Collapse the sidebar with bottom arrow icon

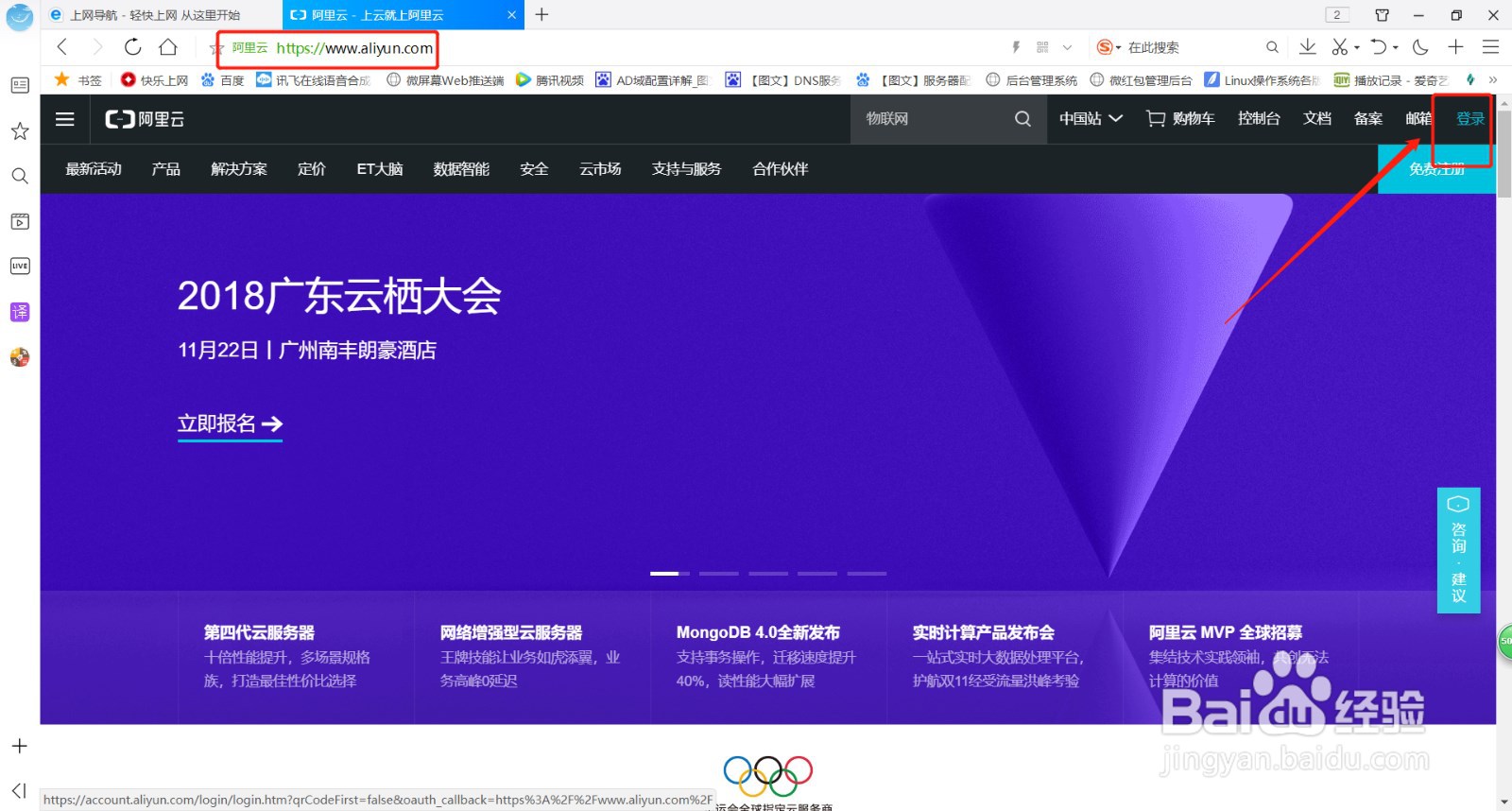click(20, 790)
